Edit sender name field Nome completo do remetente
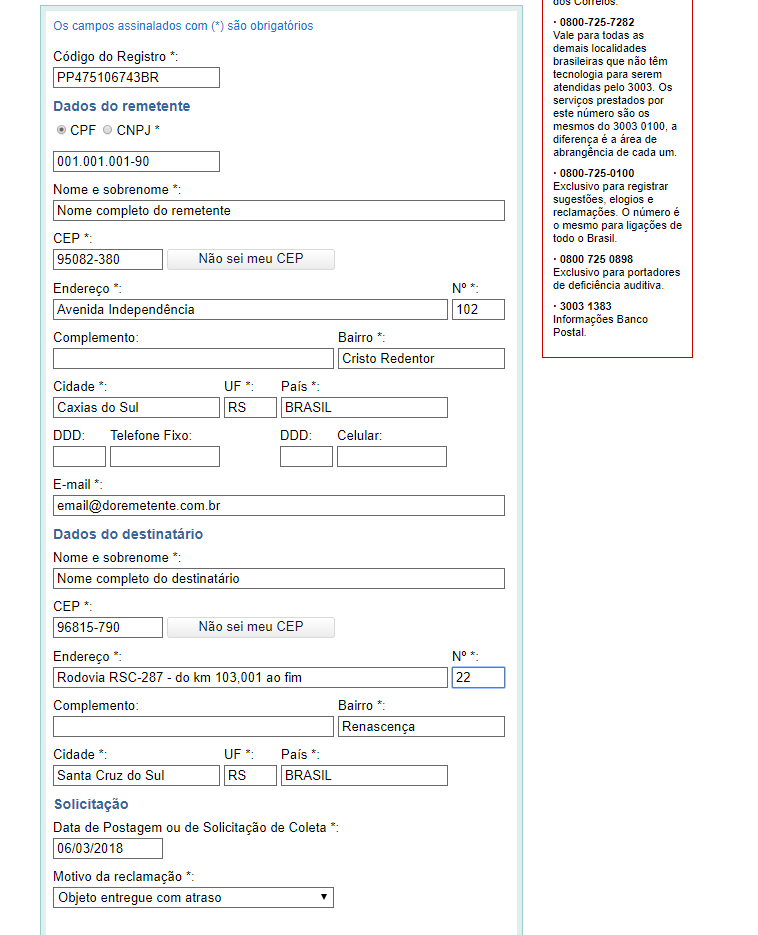The height and width of the screenshot is (935, 758). point(279,210)
